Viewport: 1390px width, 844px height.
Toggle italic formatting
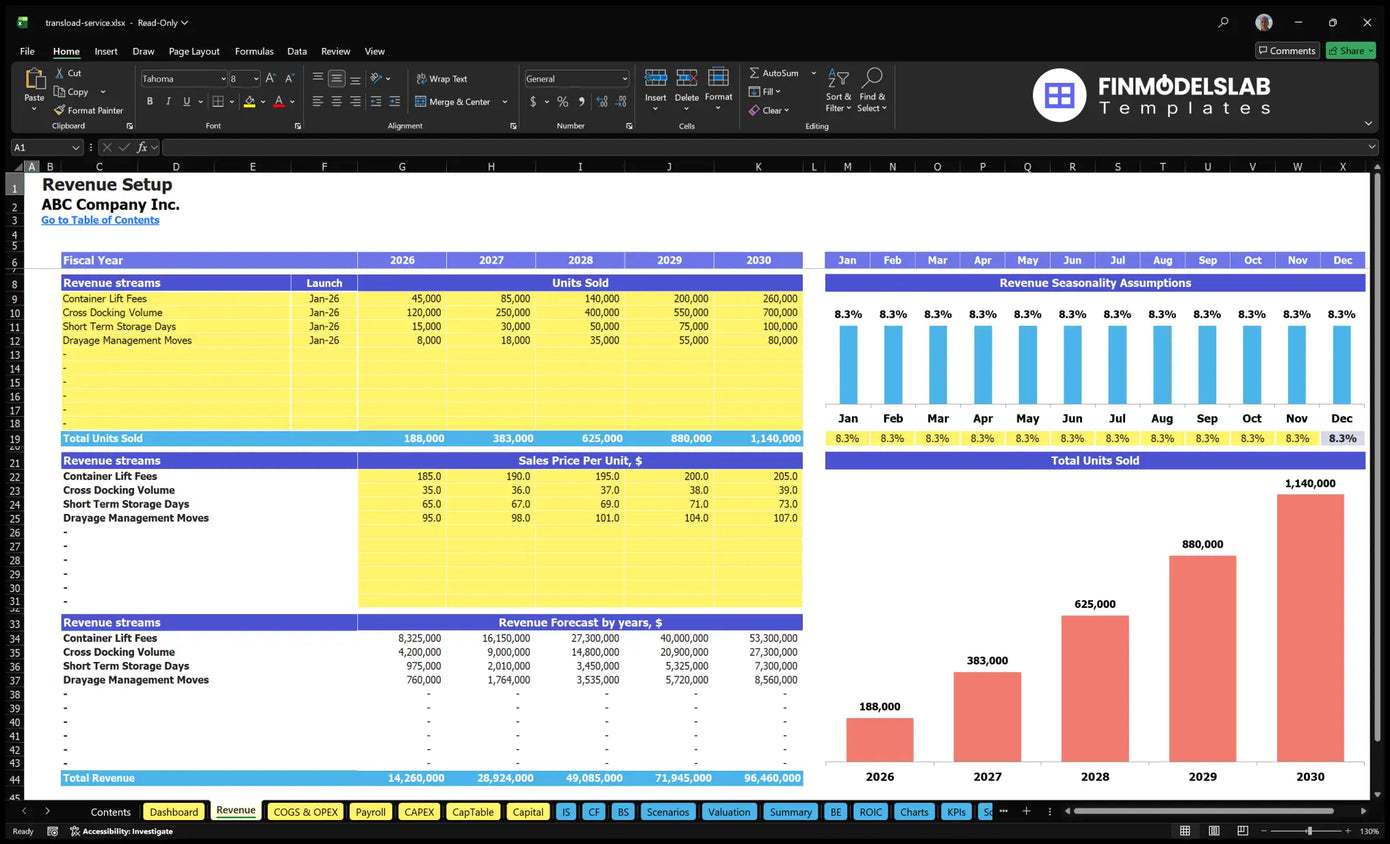coord(168,101)
